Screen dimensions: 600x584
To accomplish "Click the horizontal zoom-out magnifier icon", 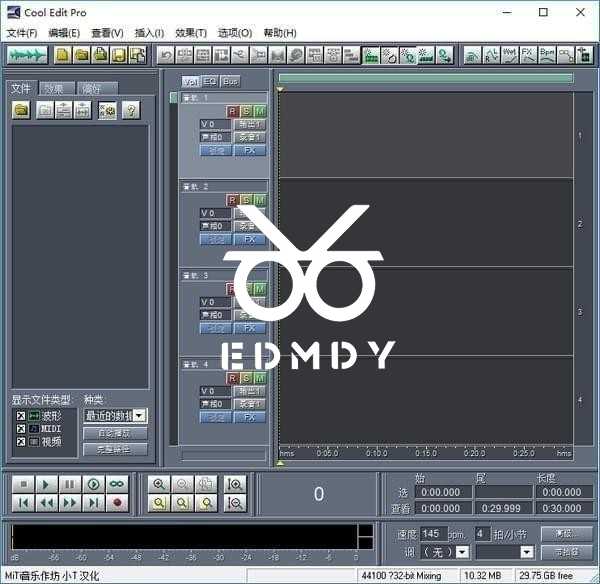I will pyautogui.click(x=183, y=484).
